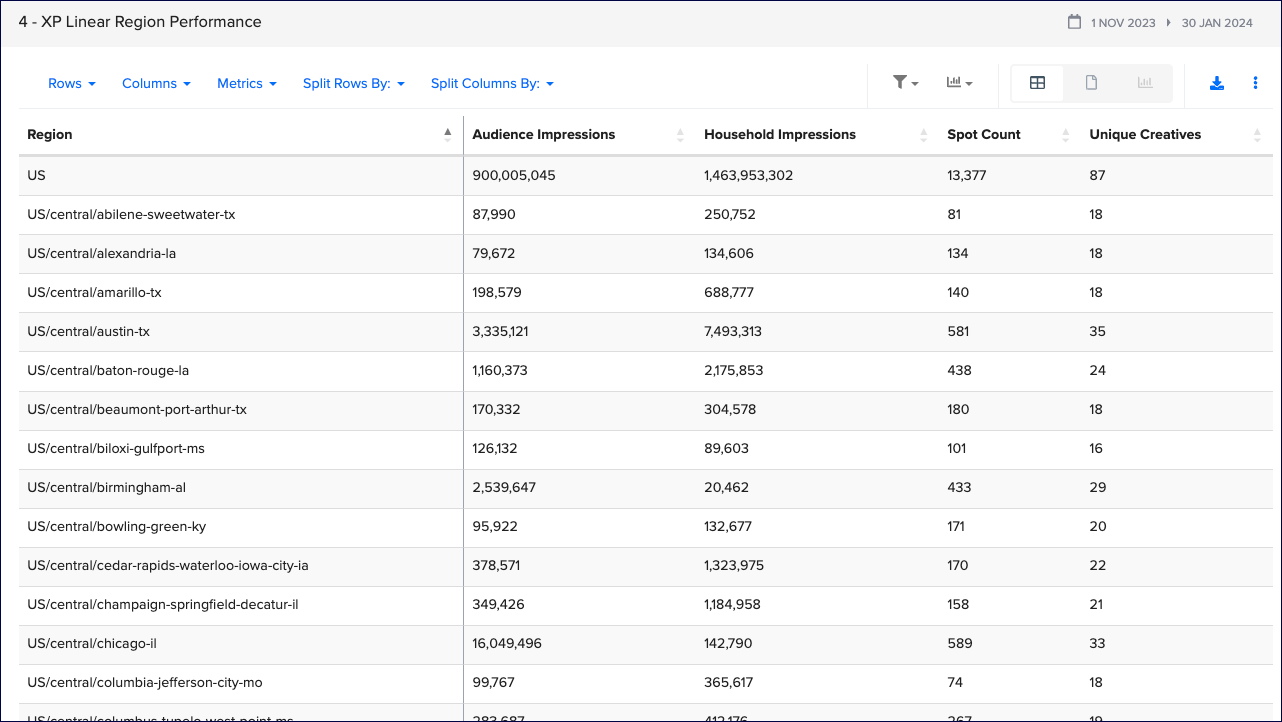Switch to table grid view
The image size is (1282, 722).
pos(1037,83)
